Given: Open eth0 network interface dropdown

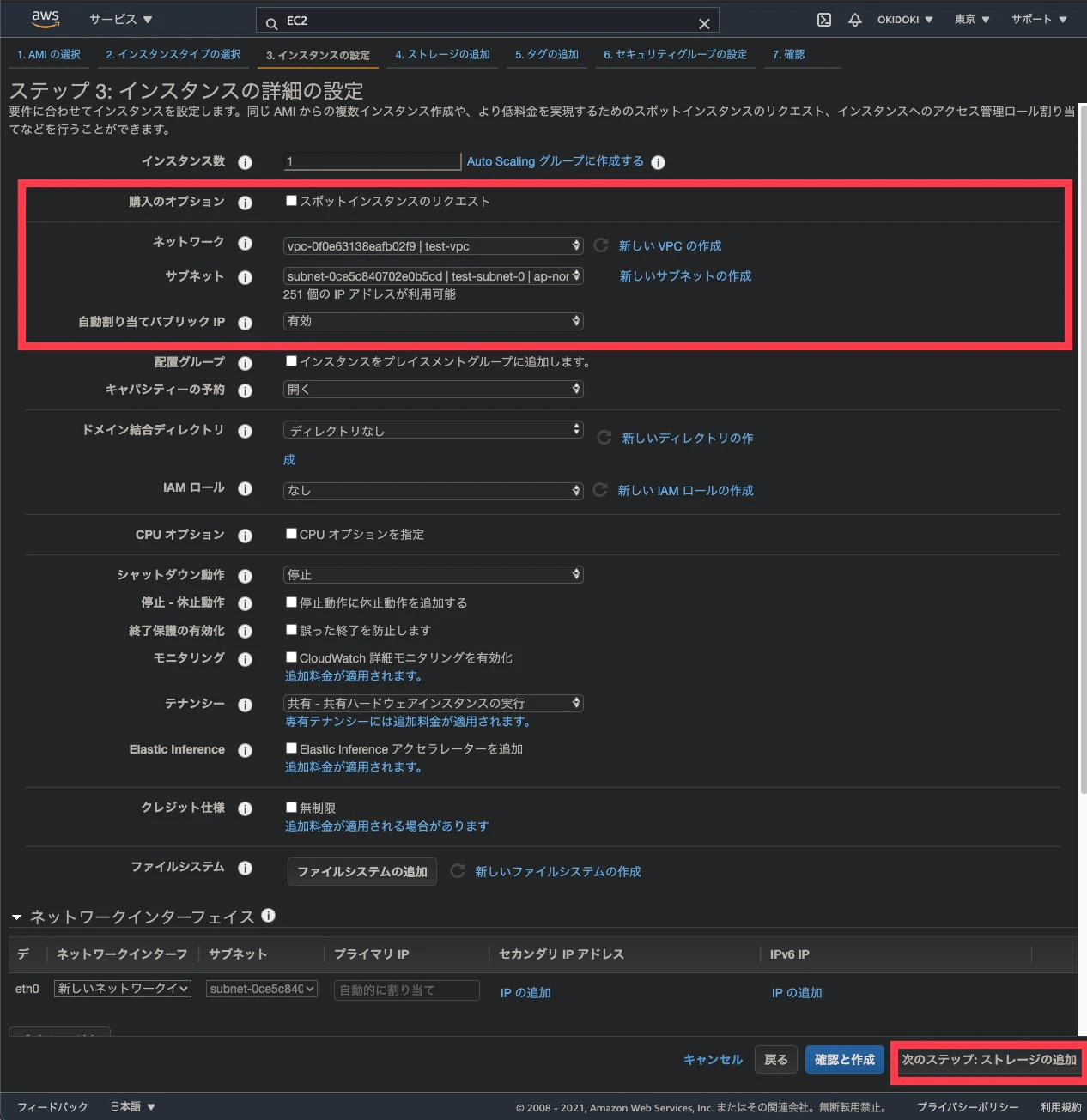Looking at the screenshot, I should pyautogui.click(x=123, y=989).
